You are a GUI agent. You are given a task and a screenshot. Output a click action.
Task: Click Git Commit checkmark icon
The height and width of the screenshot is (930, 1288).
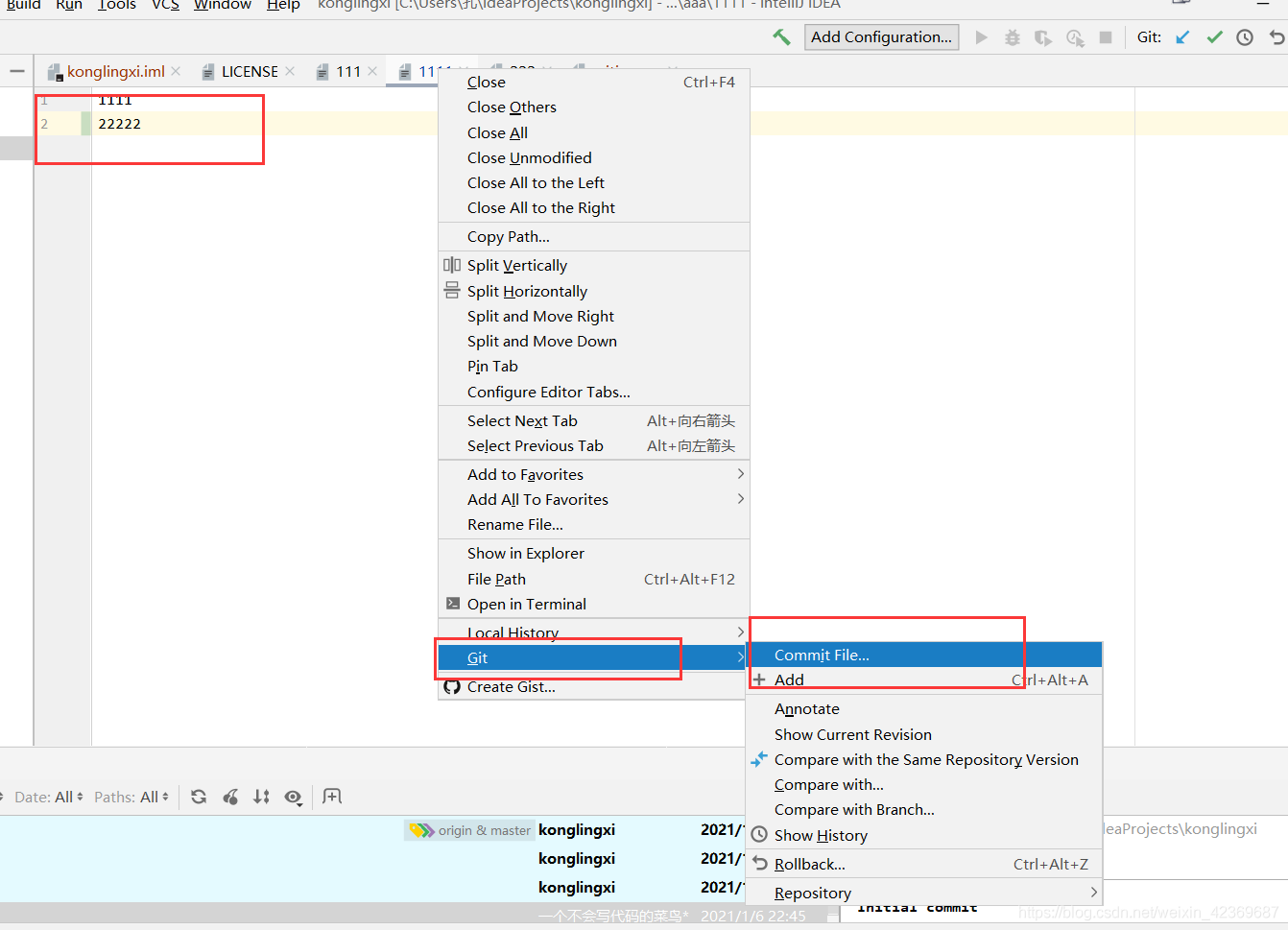pyautogui.click(x=1214, y=37)
